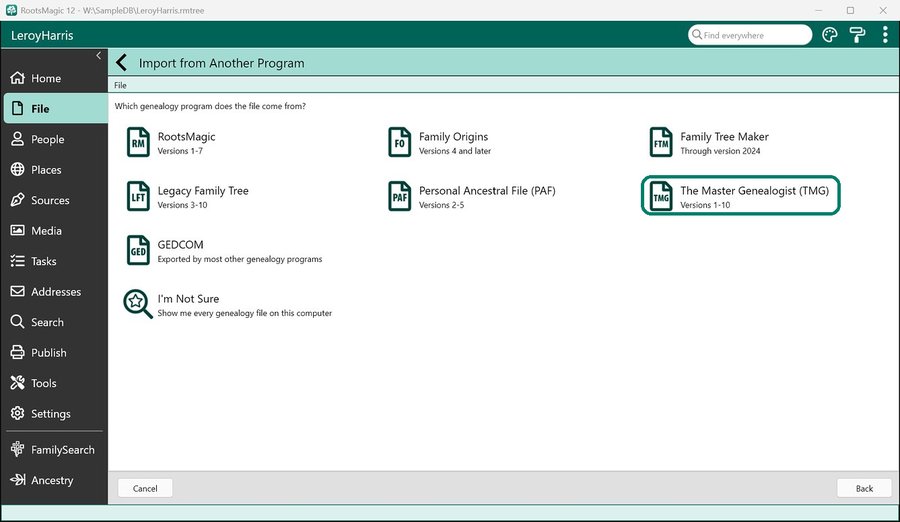The width and height of the screenshot is (900, 522).
Task: Click the Cancel button
Action: pyautogui.click(x=145, y=488)
